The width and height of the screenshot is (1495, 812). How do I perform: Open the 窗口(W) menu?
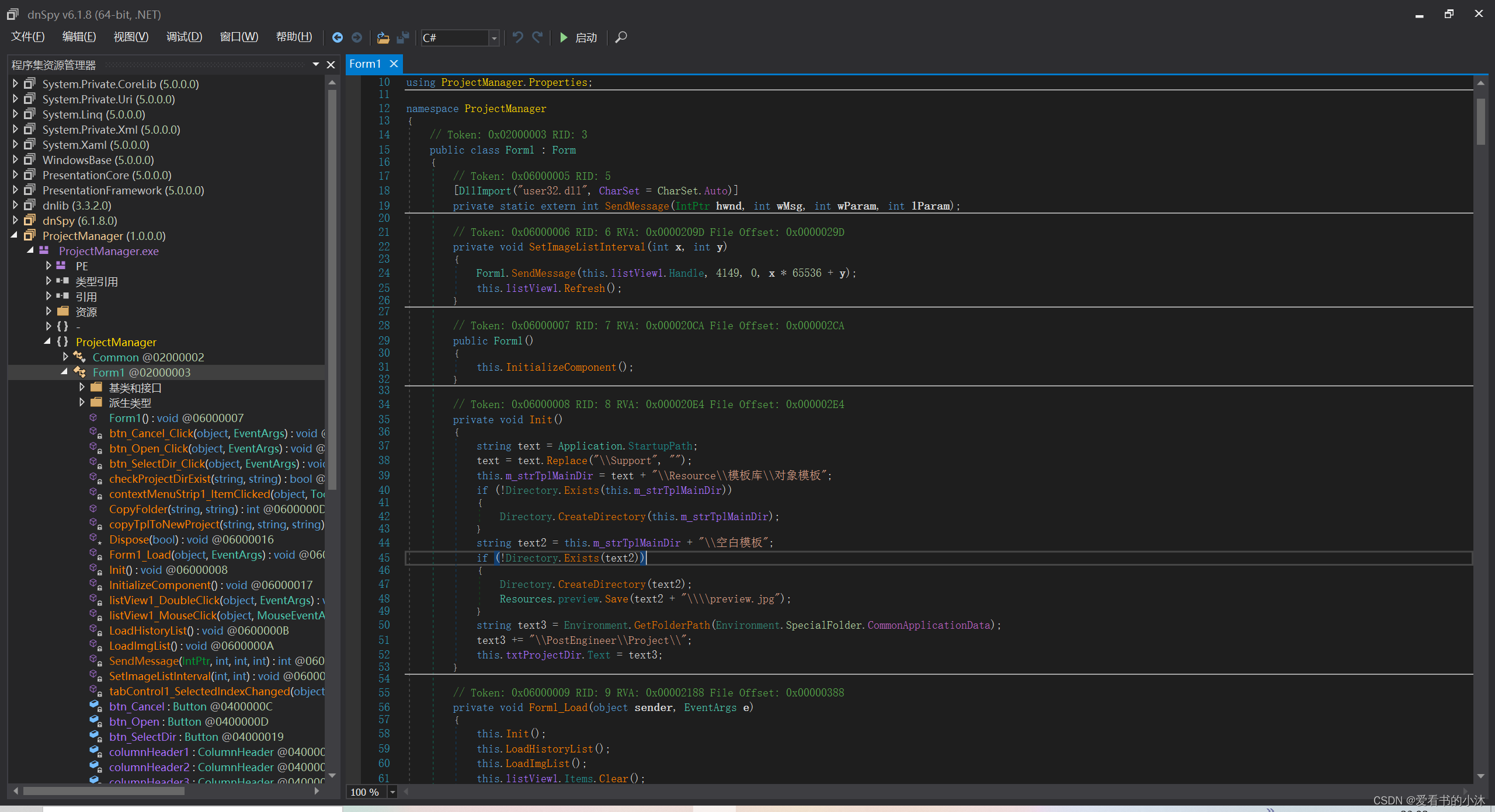(239, 37)
